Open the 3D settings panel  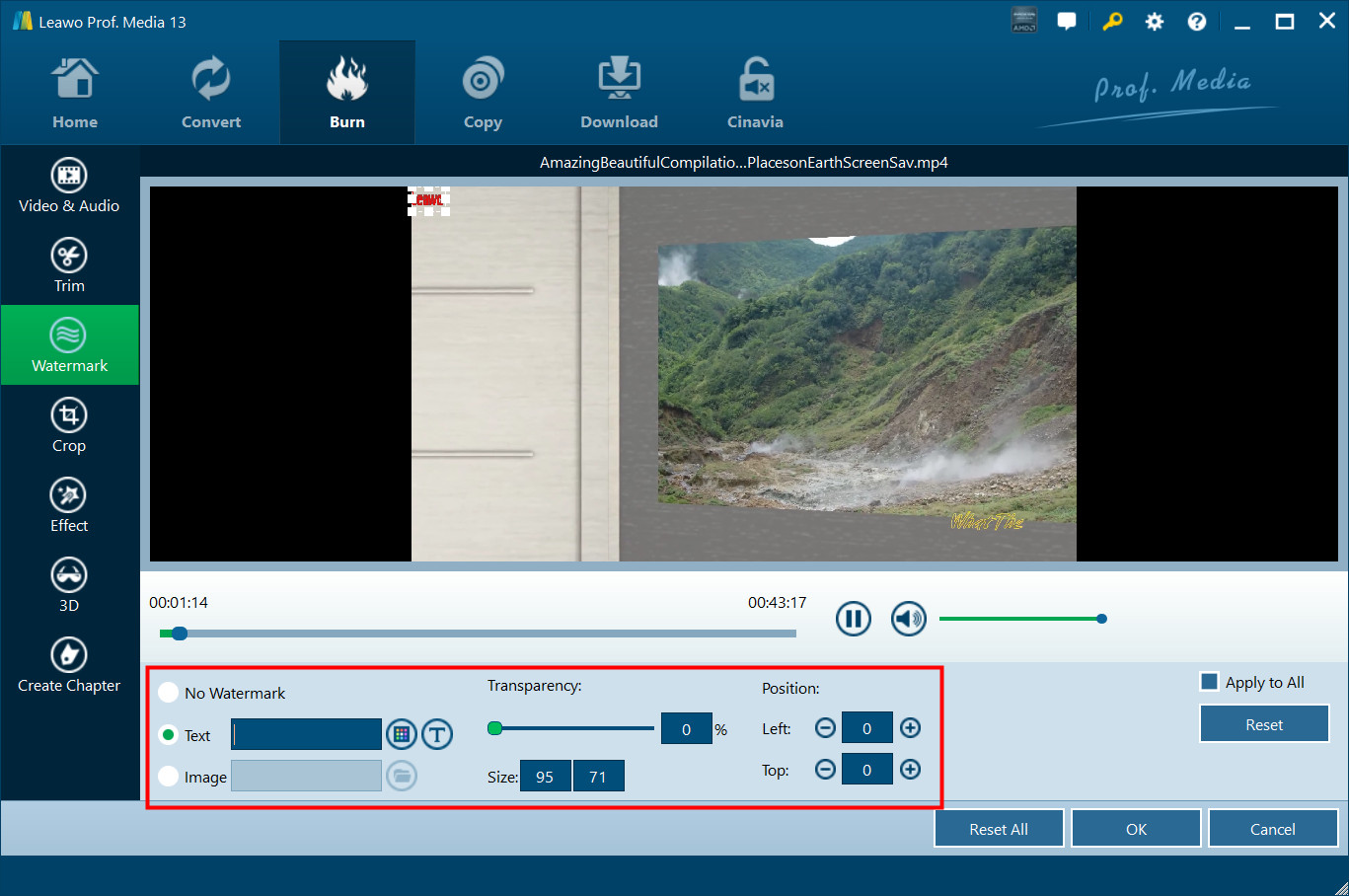[x=69, y=585]
